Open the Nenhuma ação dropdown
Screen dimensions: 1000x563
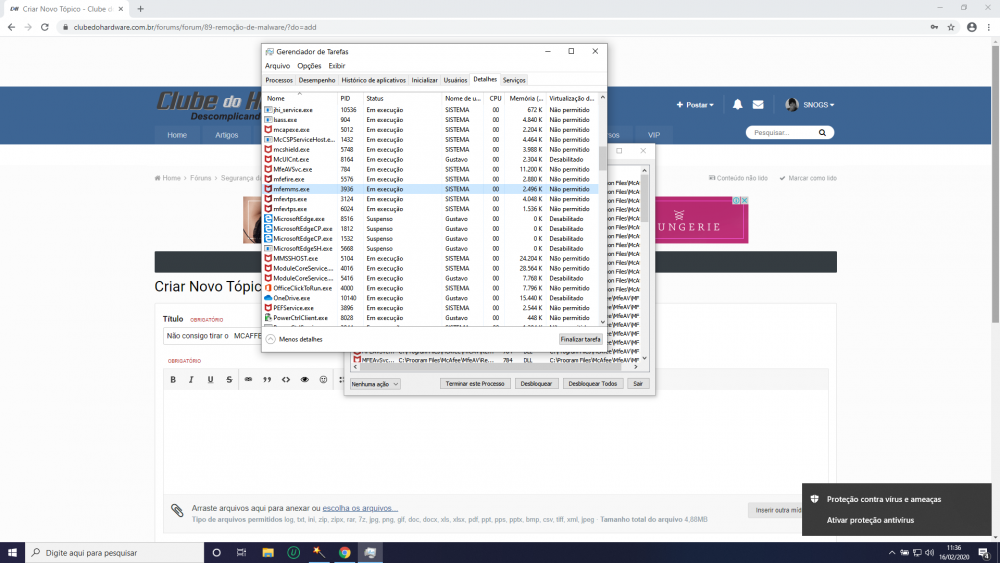pos(375,384)
